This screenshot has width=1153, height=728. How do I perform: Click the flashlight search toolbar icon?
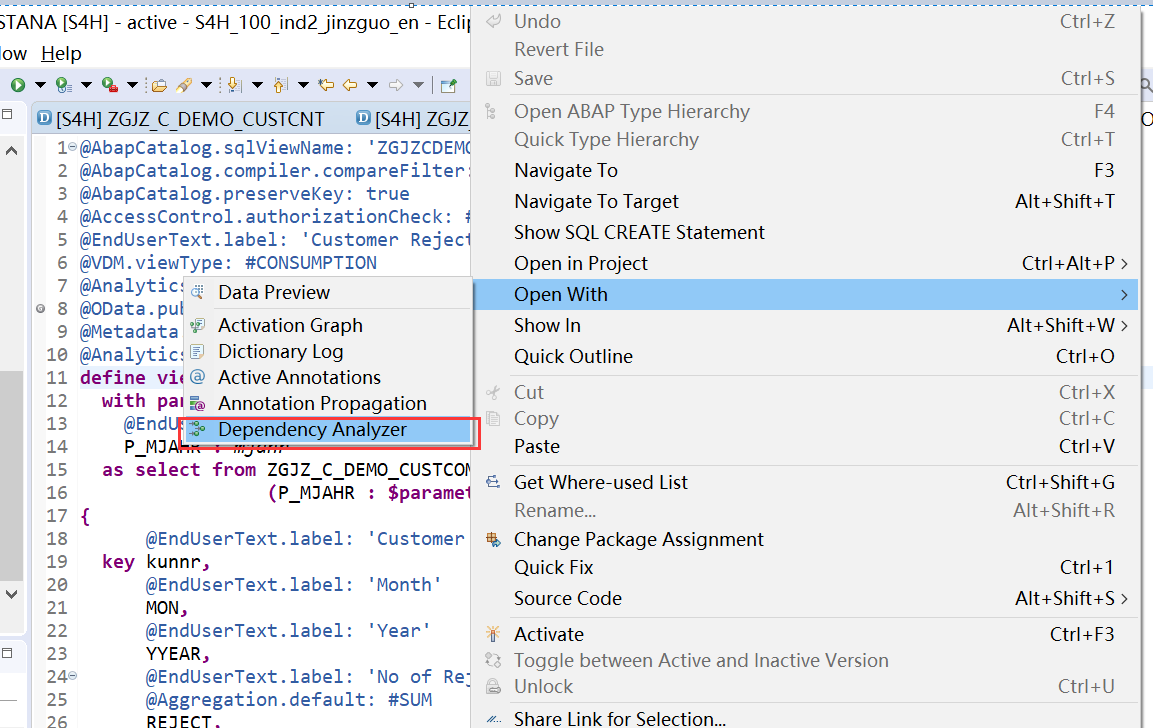182,85
